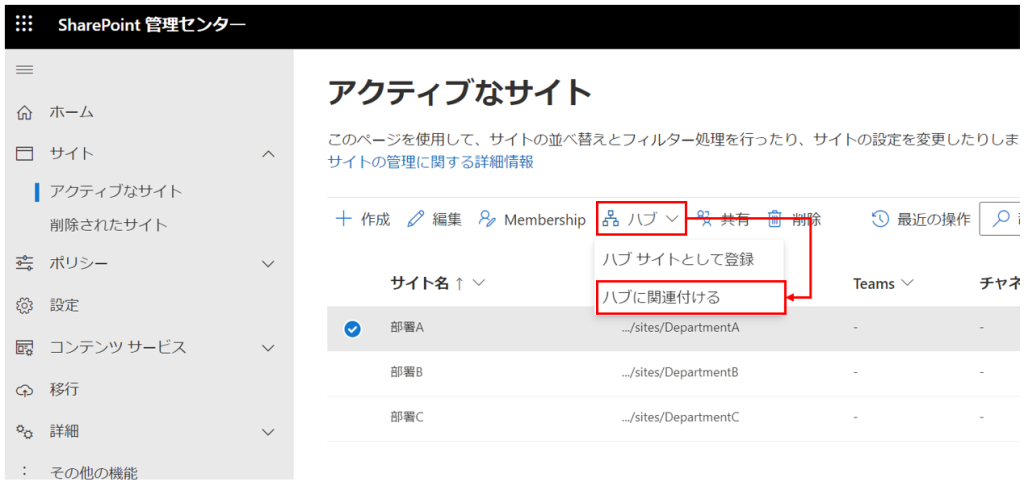Image resolution: width=1024 pixels, height=486 pixels.
Task: Open the app launcher waffle icon
Action: point(24,25)
